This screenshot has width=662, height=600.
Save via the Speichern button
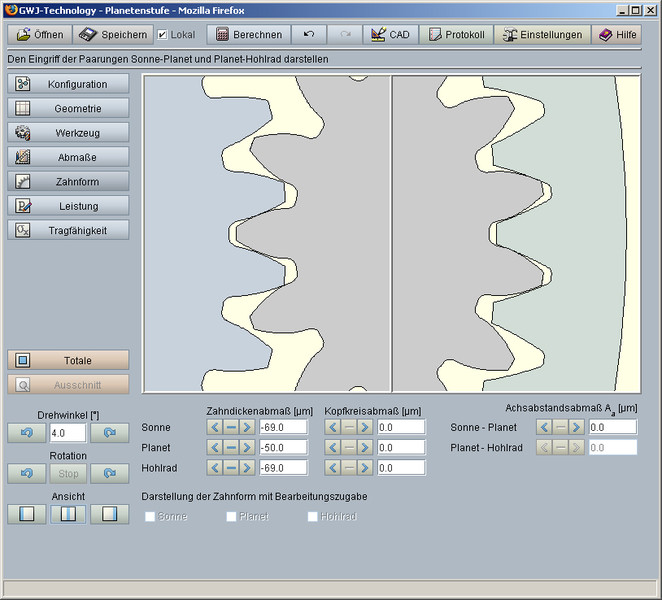click(x=114, y=34)
